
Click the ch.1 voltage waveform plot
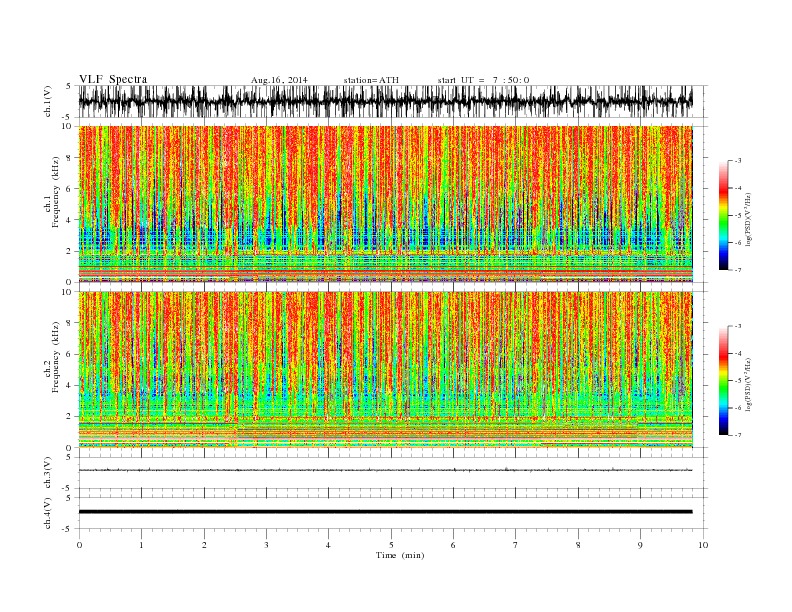coord(385,101)
